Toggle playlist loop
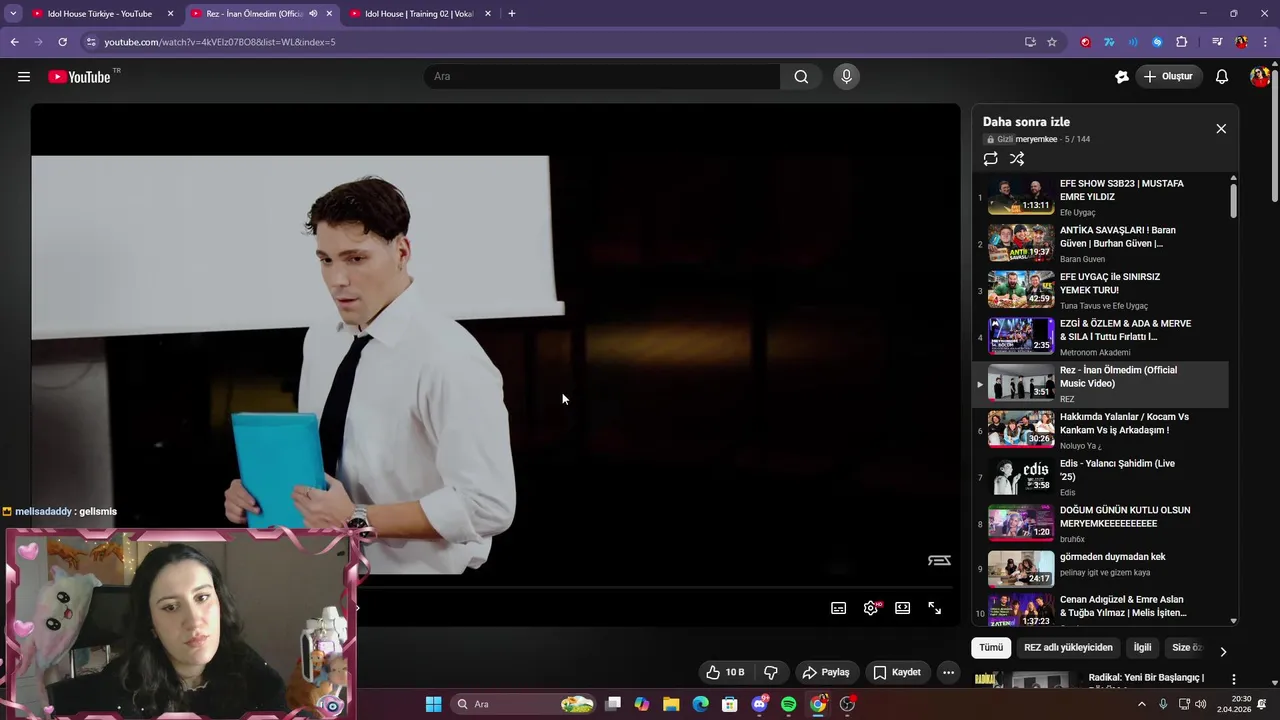This screenshot has width=1280, height=720. 991,159
